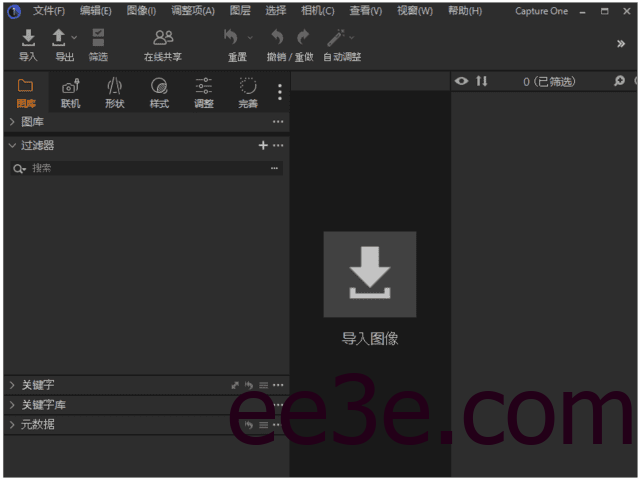Open the 重置 reset dropdown arrow
Screen dimensions: 640x480
pos(250,38)
